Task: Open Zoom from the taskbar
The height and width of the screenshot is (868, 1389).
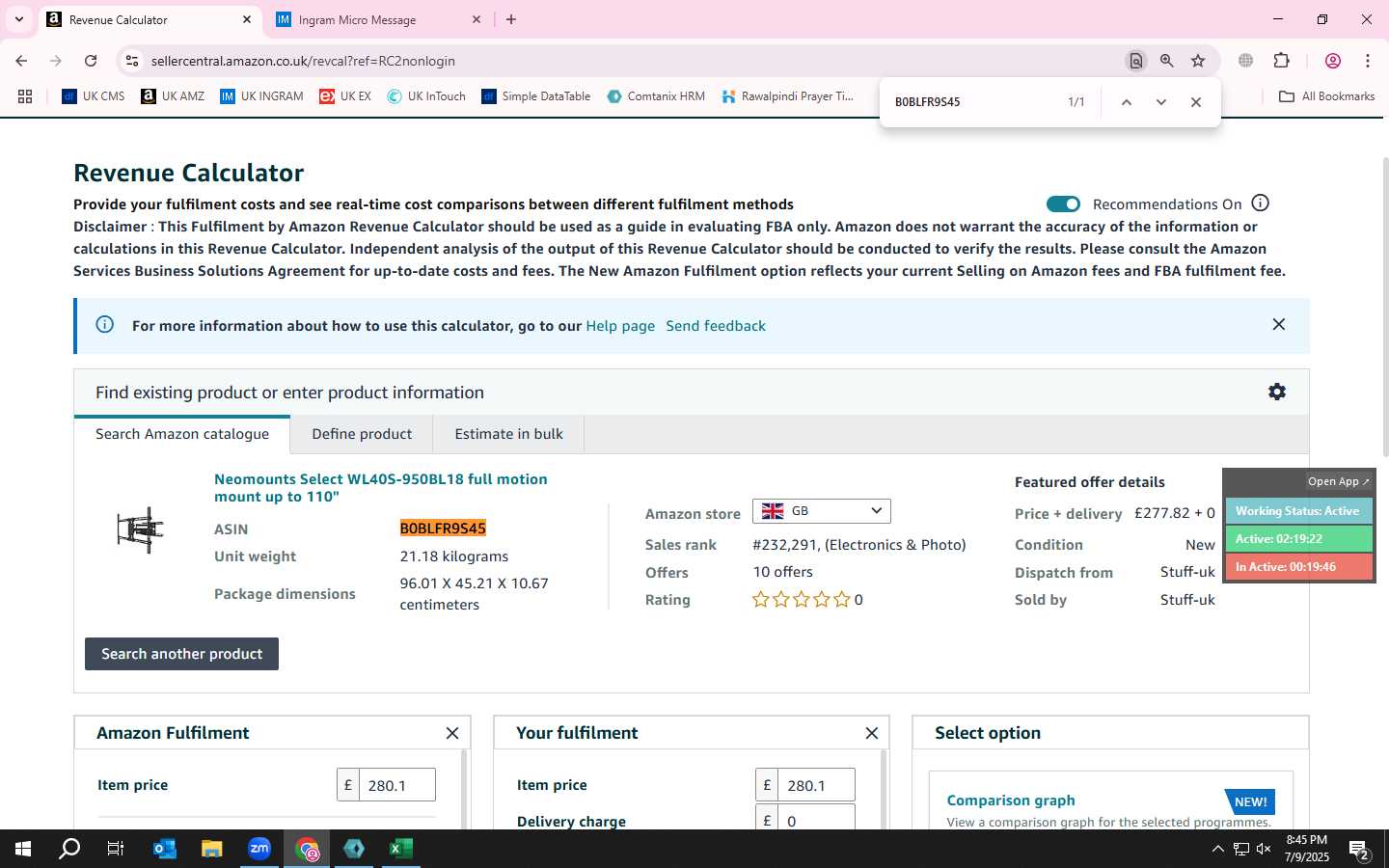Action: (259, 849)
